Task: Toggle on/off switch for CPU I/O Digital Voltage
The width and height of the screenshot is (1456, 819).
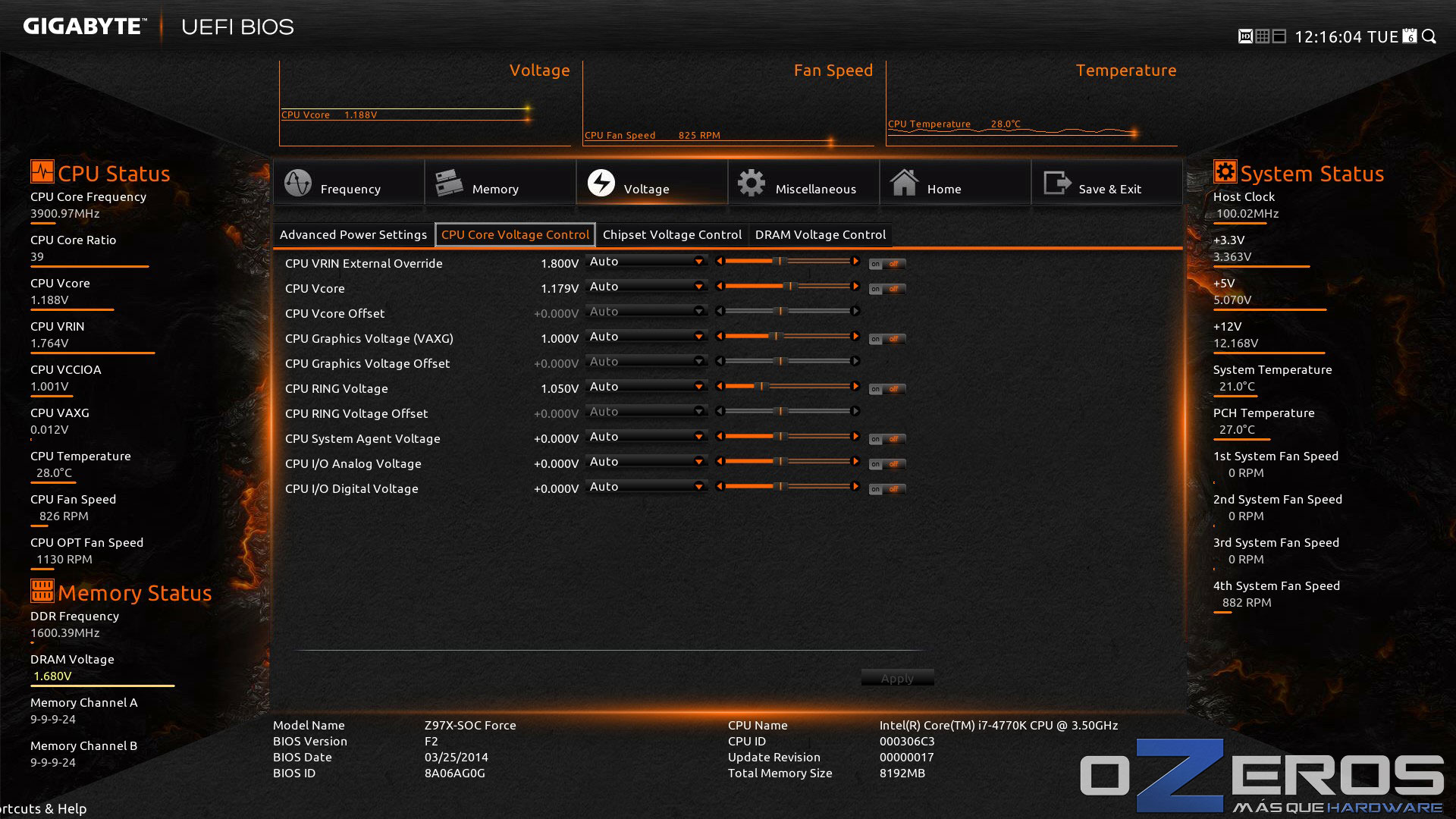Action: click(886, 490)
